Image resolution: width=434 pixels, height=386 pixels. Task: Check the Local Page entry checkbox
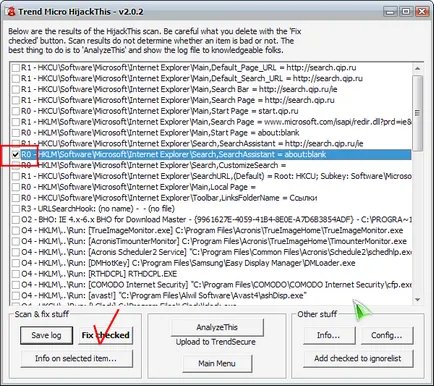[x=16, y=187]
